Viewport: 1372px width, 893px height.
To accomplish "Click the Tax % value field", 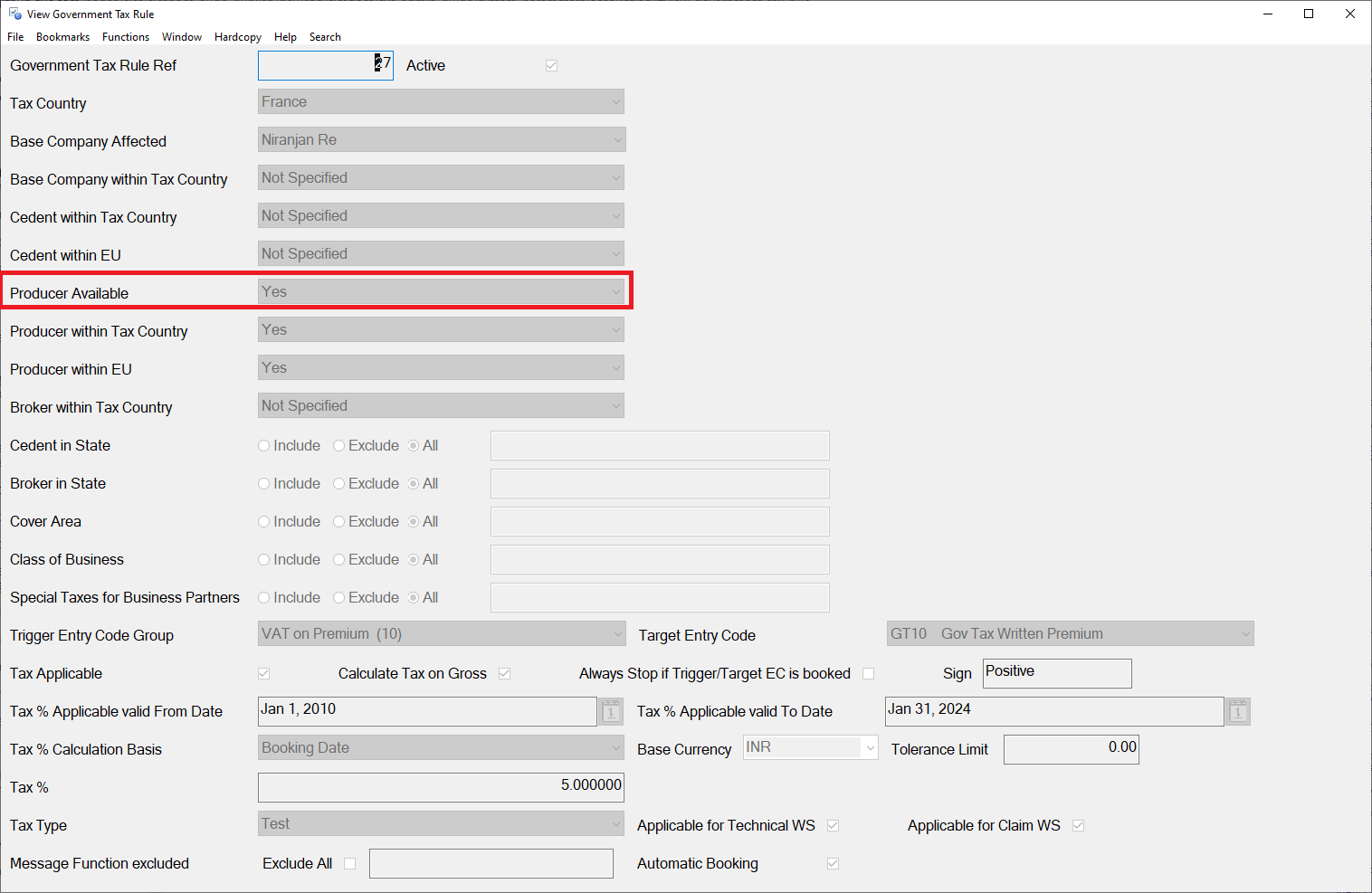I will (441, 787).
